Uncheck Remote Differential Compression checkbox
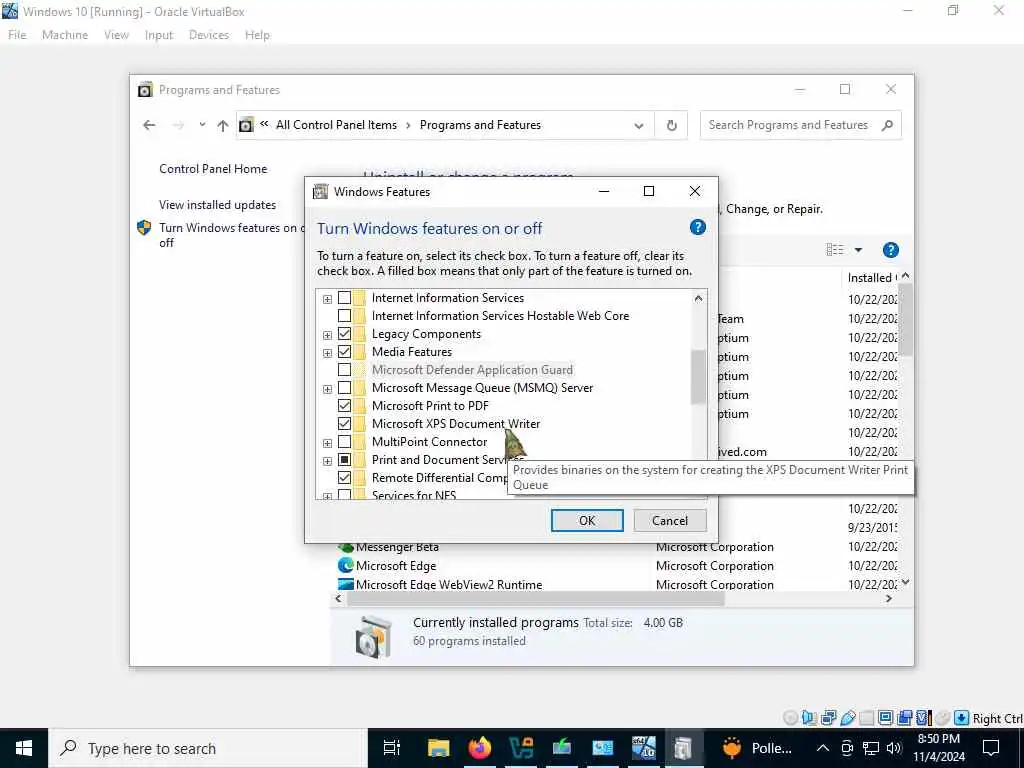The height and width of the screenshot is (768, 1024). (x=344, y=478)
